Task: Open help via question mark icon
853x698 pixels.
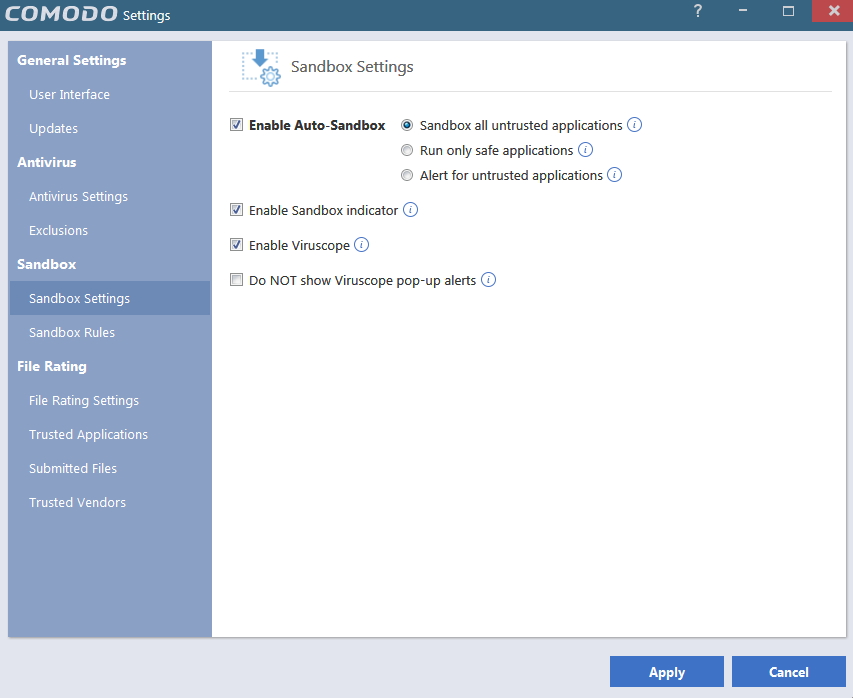Action: click(x=697, y=11)
